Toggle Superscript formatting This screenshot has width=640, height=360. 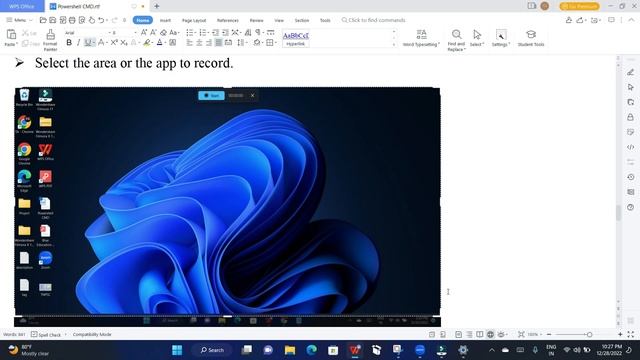114,42
